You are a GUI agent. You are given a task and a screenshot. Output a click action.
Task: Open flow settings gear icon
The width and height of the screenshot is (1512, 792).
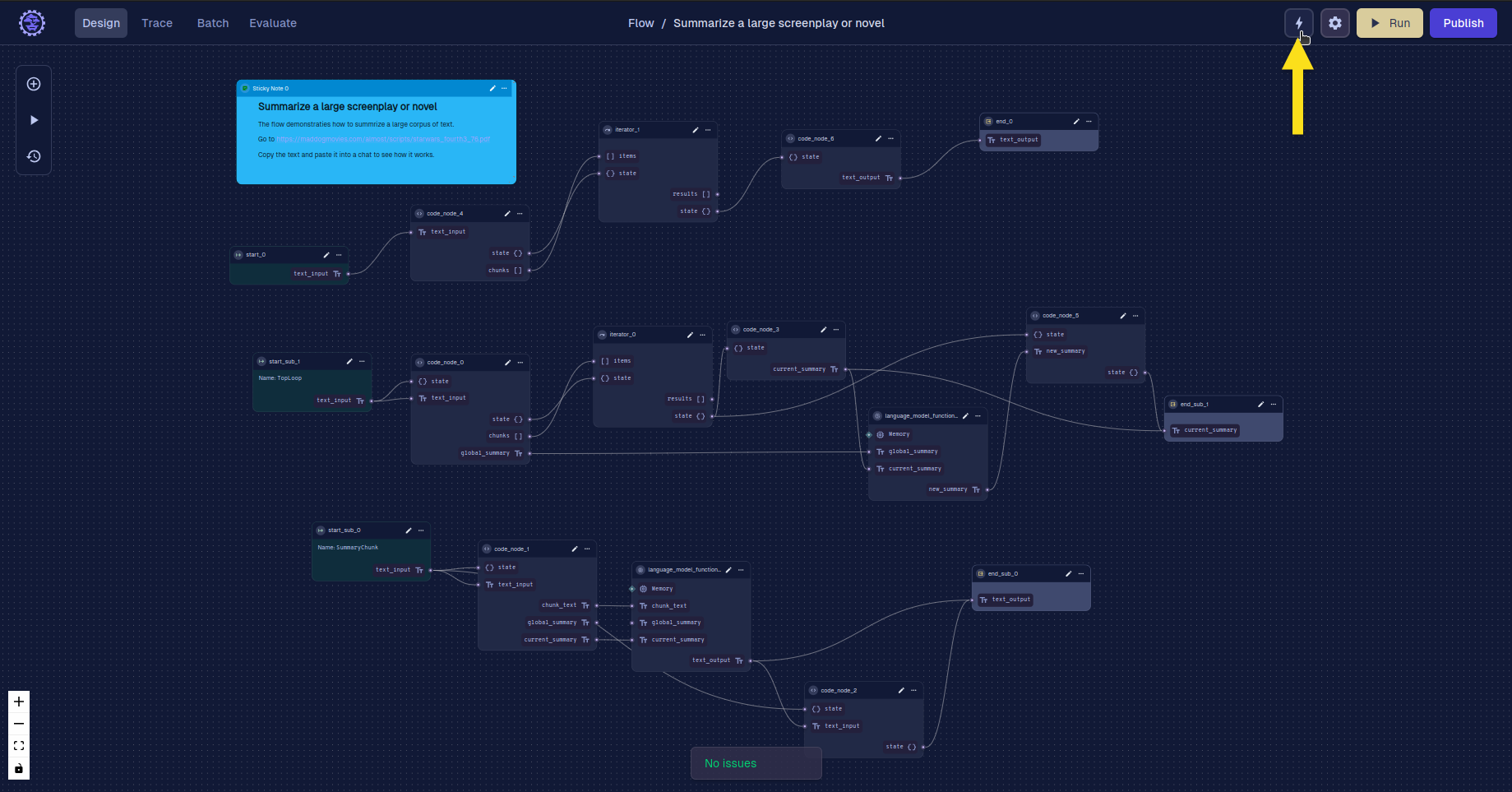click(x=1335, y=23)
